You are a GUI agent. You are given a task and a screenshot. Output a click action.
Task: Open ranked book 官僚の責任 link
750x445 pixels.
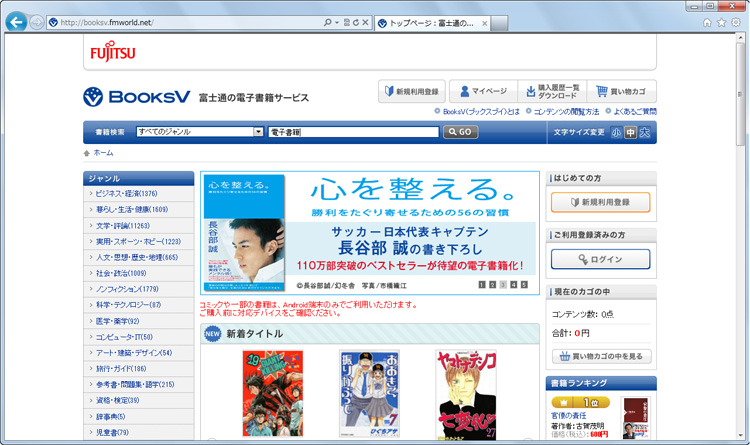(x=568, y=415)
